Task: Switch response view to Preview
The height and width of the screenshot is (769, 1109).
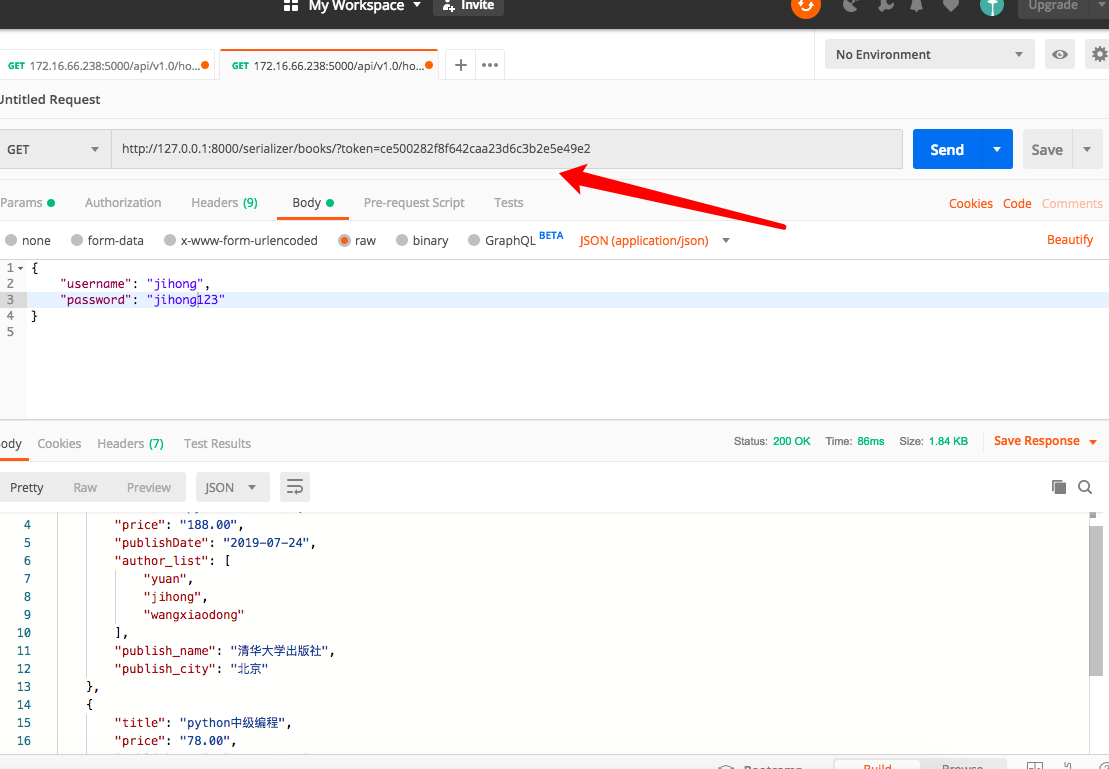Action: 149,487
